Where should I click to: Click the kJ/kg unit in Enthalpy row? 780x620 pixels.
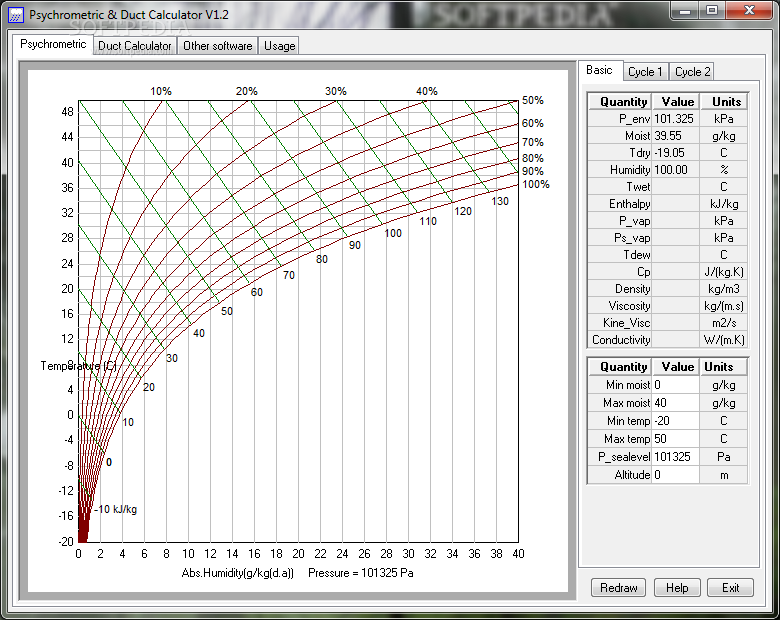pyautogui.click(x=724, y=204)
